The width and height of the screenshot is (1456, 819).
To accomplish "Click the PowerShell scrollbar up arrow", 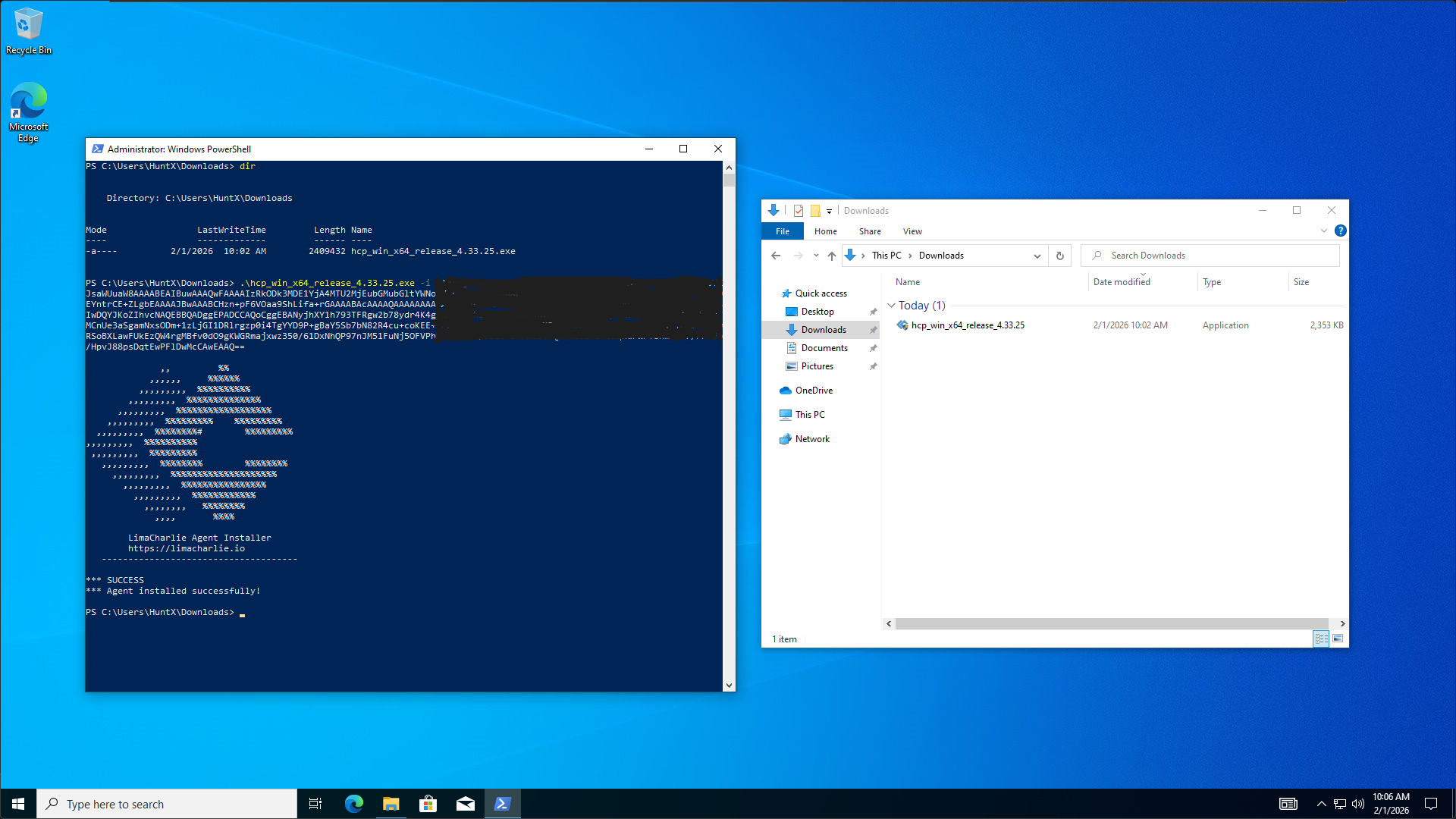I will point(729,167).
